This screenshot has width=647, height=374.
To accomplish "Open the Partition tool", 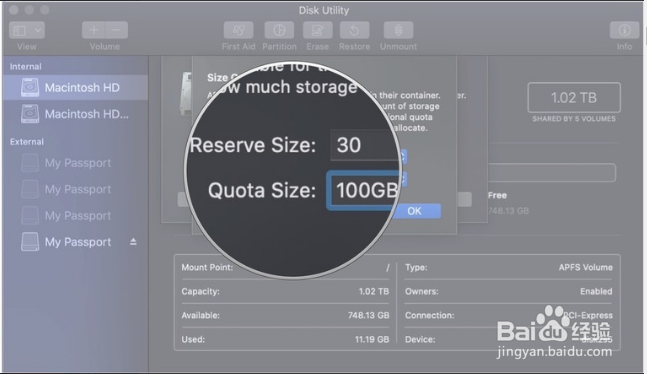I will [279, 30].
